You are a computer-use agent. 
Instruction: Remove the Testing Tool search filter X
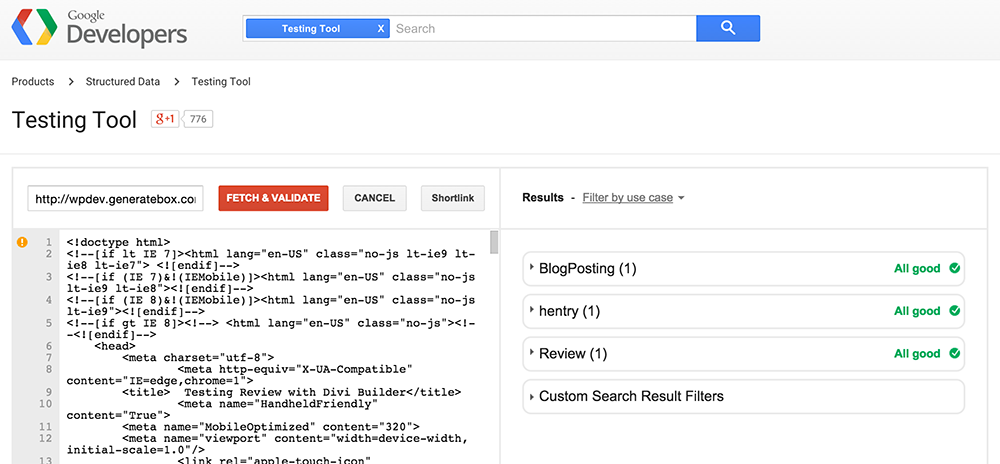[381, 29]
